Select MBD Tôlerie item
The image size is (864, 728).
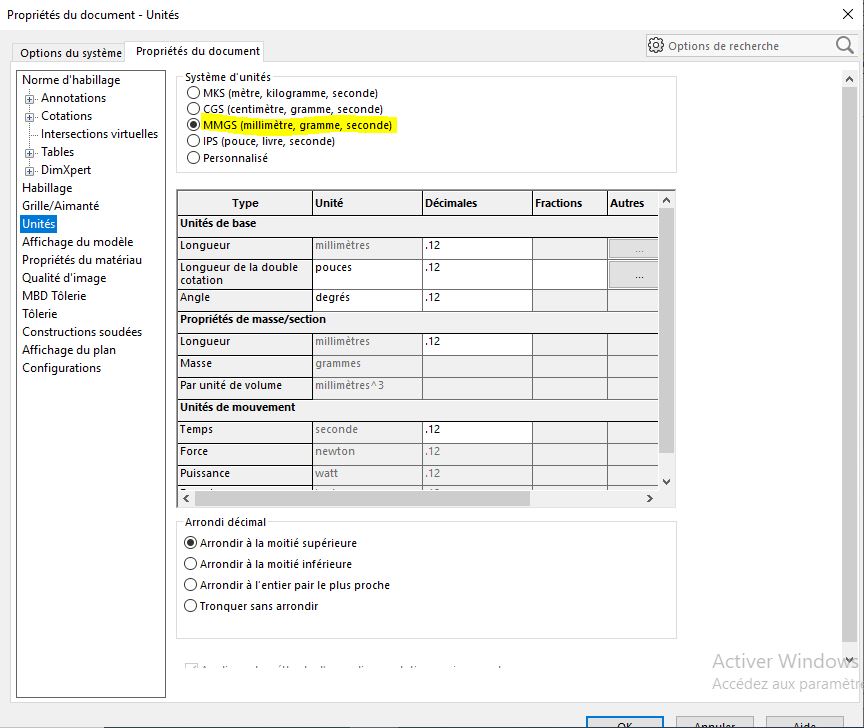(x=54, y=296)
